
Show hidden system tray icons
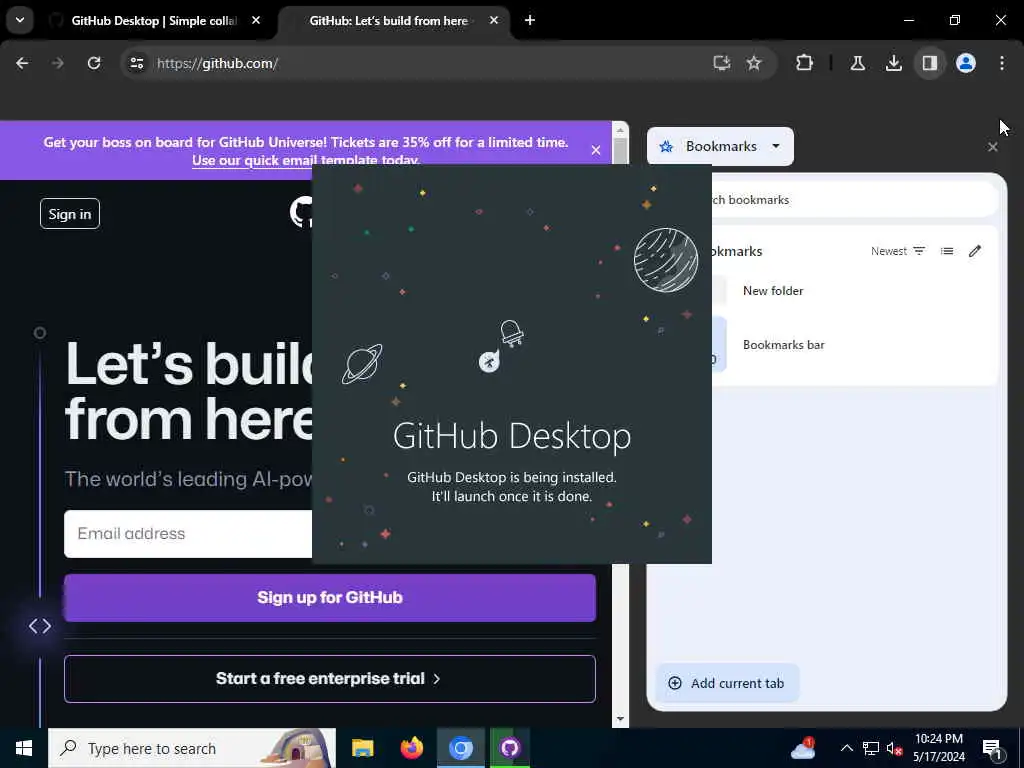coord(846,748)
